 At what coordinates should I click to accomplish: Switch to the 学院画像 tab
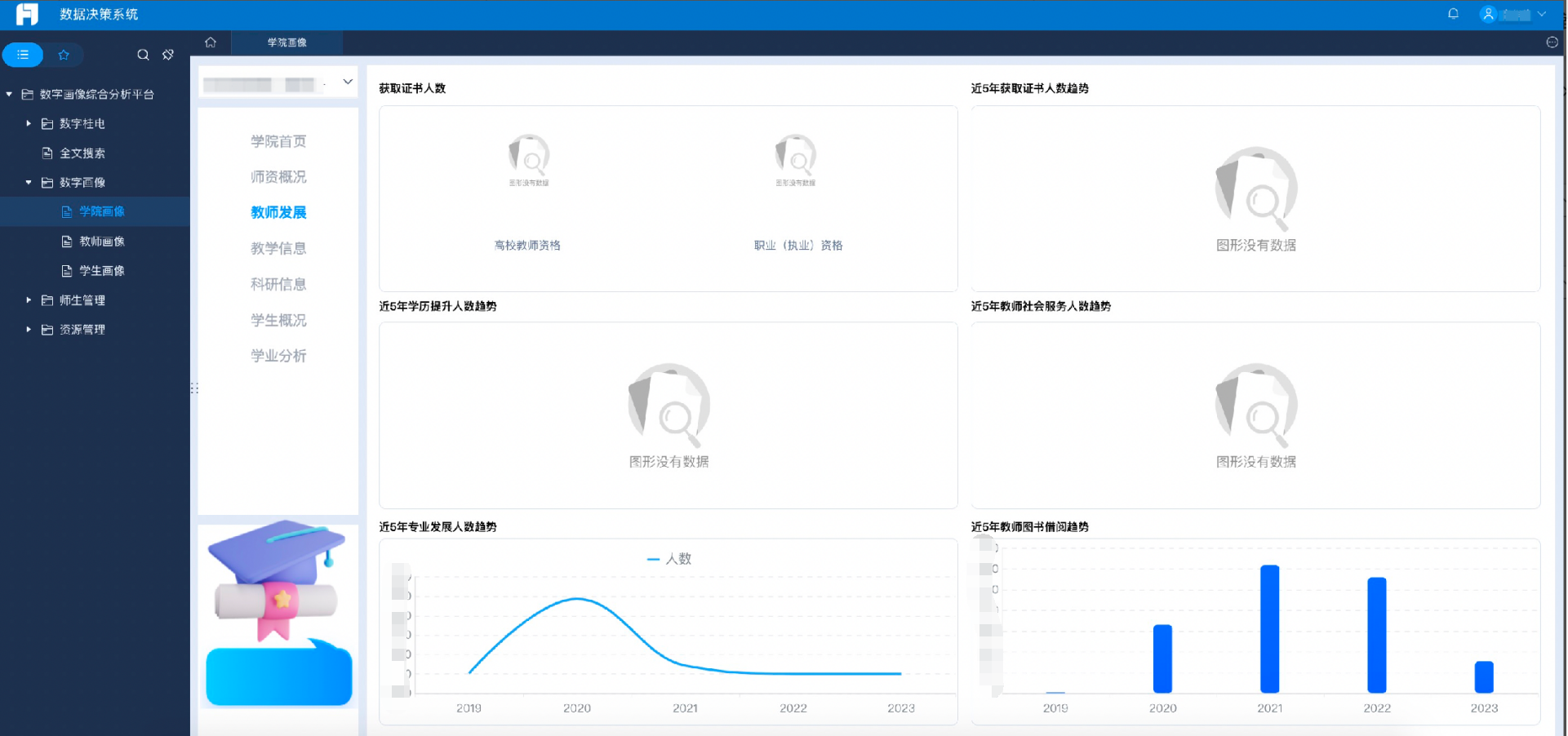(287, 42)
